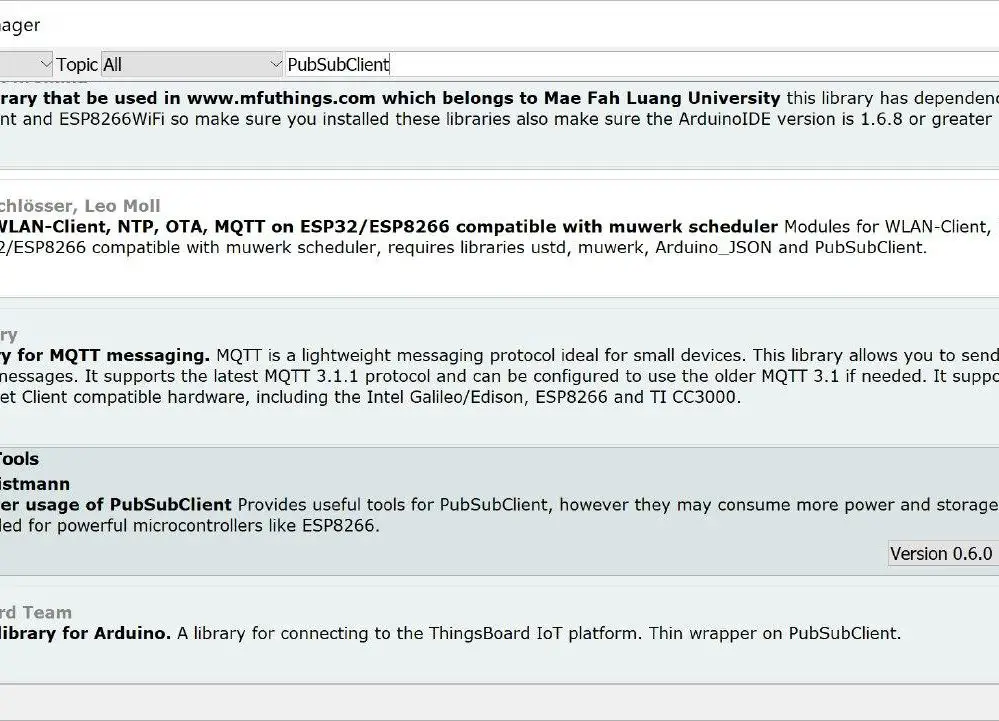Click the PubSubClient search field

[642, 64]
